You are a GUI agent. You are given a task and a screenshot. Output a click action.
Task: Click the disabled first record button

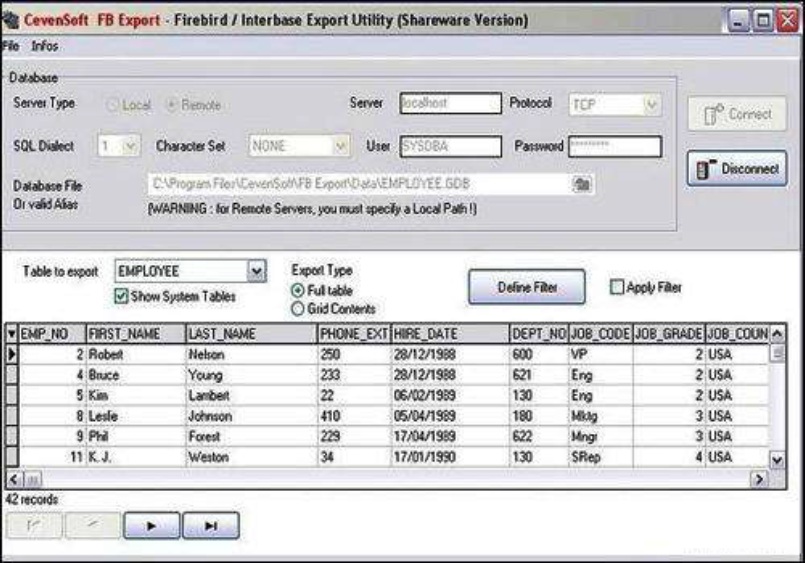point(34,526)
